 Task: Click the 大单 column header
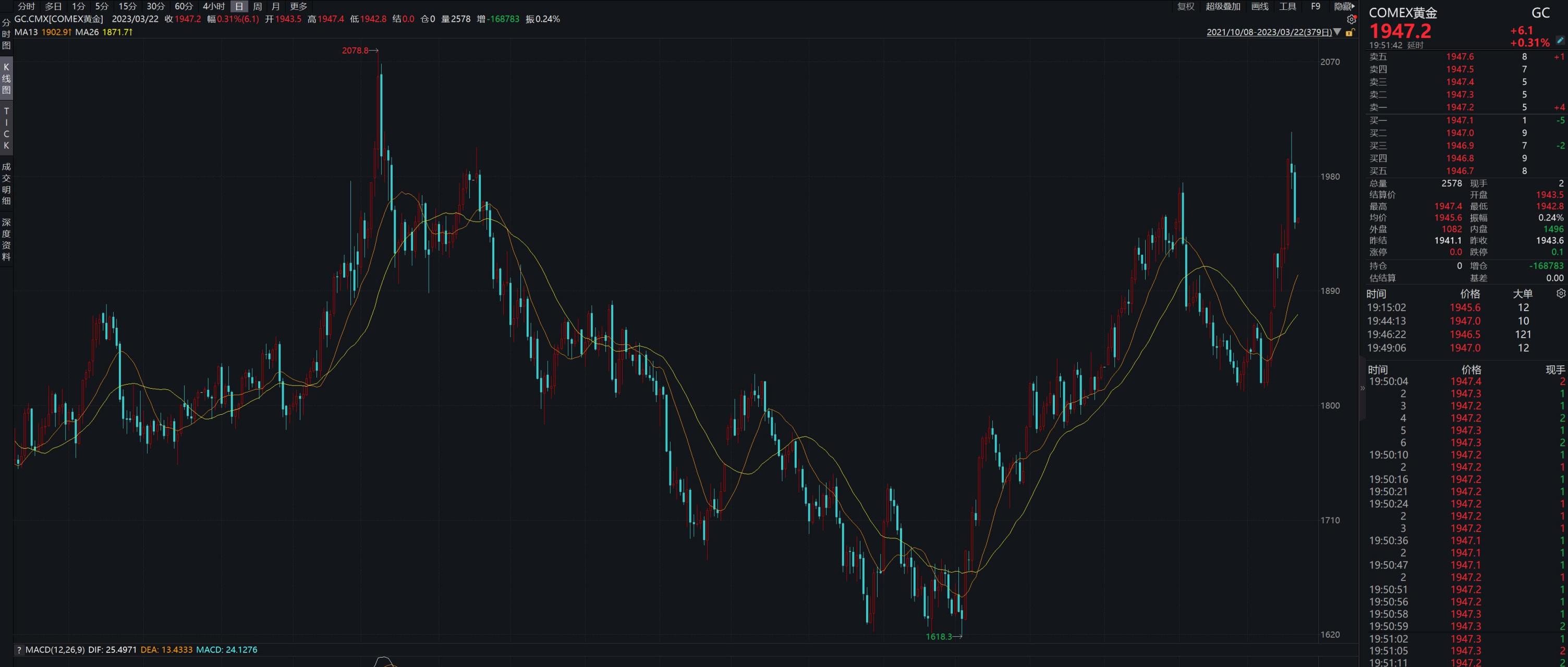1523,294
